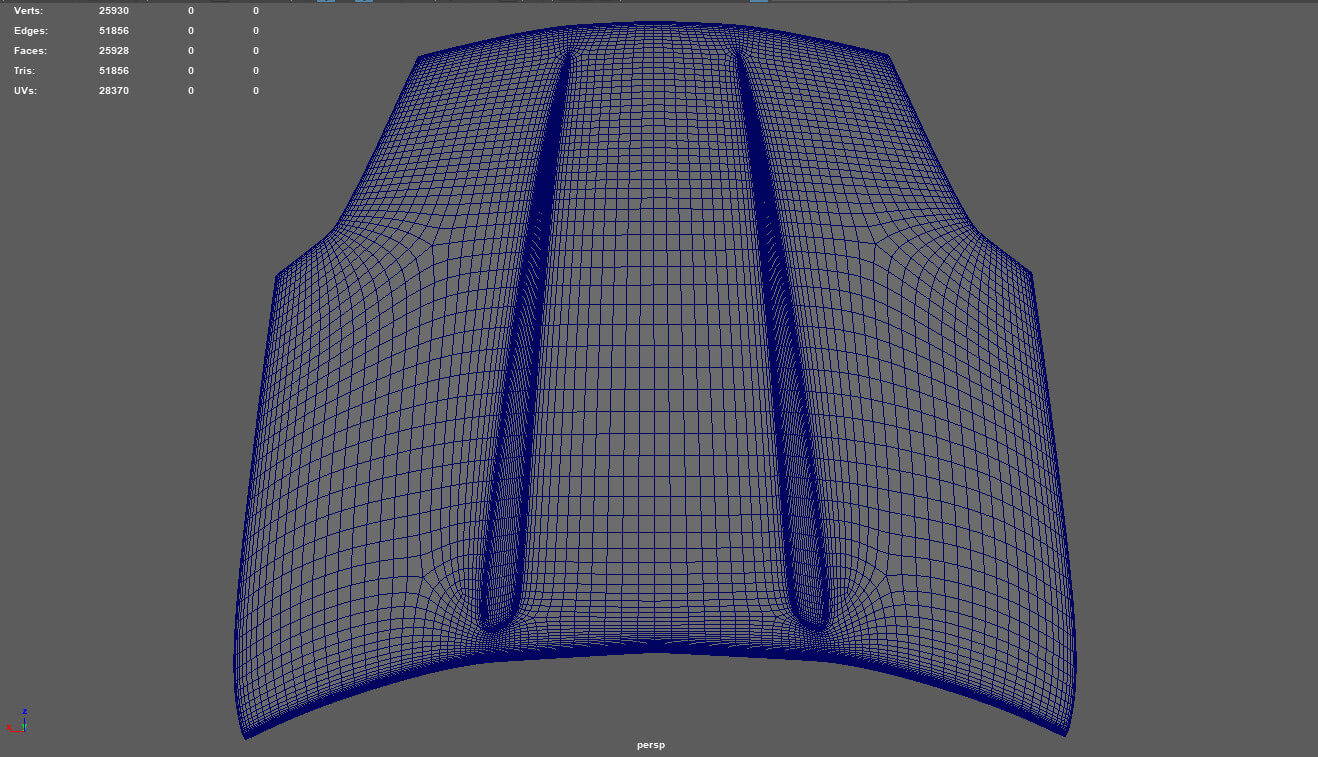Click the Verts label in the HUD
Image resolution: width=1318 pixels, height=757 pixels.
click(28, 11)
